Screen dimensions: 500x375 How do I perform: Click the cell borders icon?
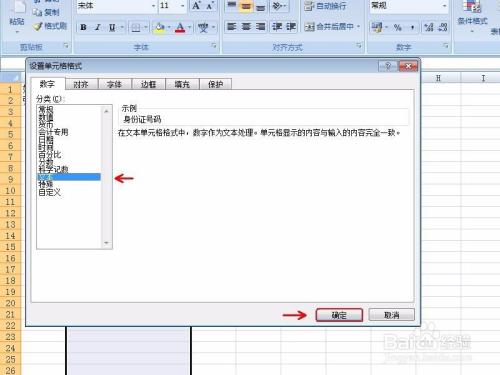coord(136,27)
